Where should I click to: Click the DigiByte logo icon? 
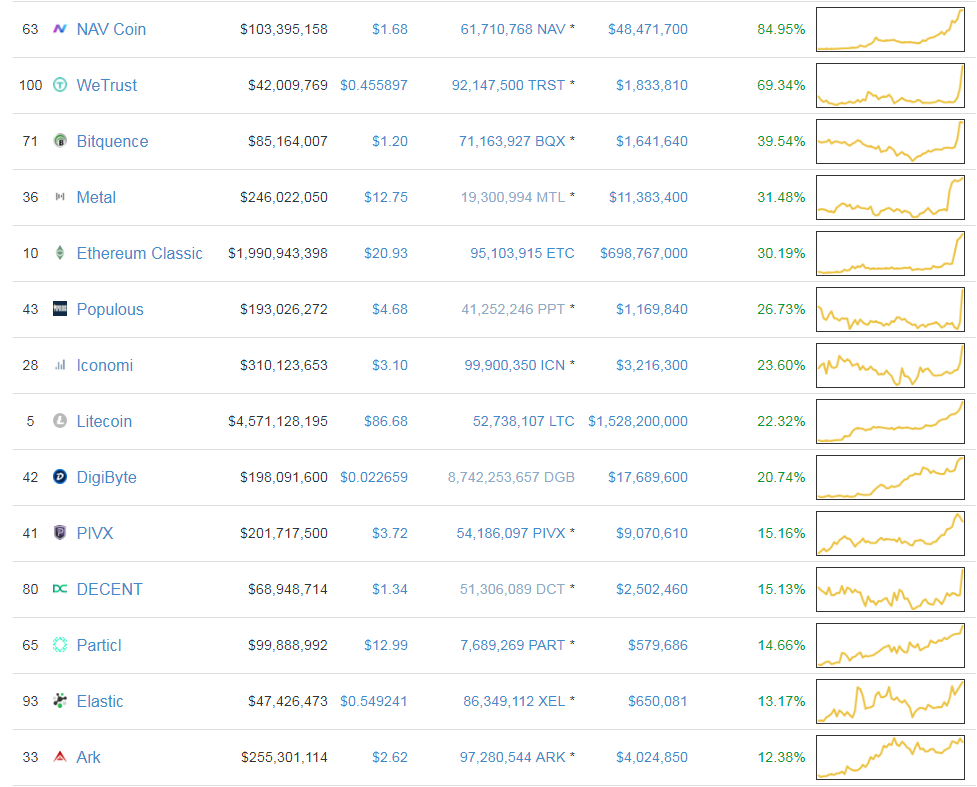[x=60, y=477]
